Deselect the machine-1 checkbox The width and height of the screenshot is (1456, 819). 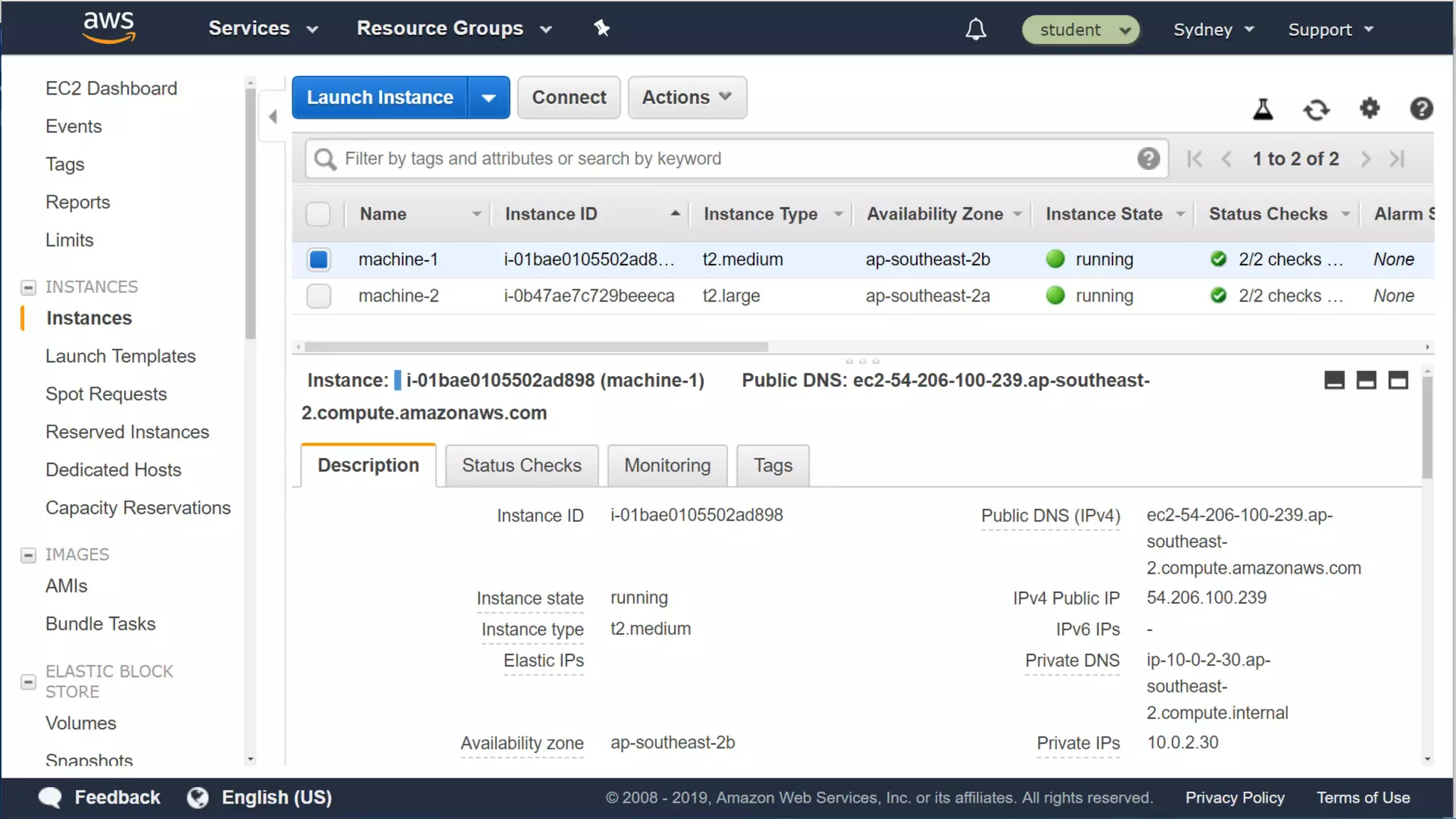318,259
